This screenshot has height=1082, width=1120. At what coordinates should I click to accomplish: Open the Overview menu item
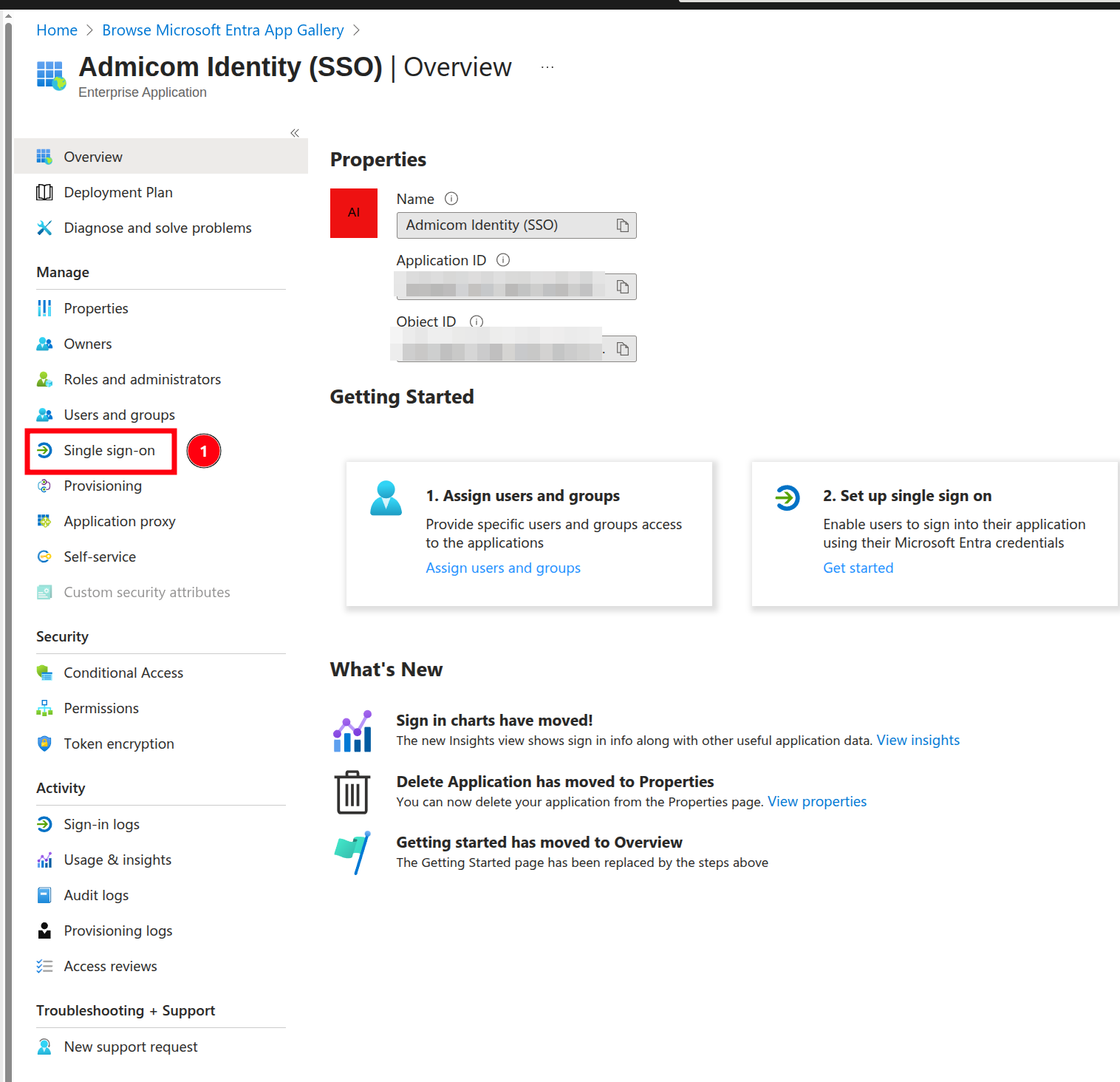(x=161, y=157)
